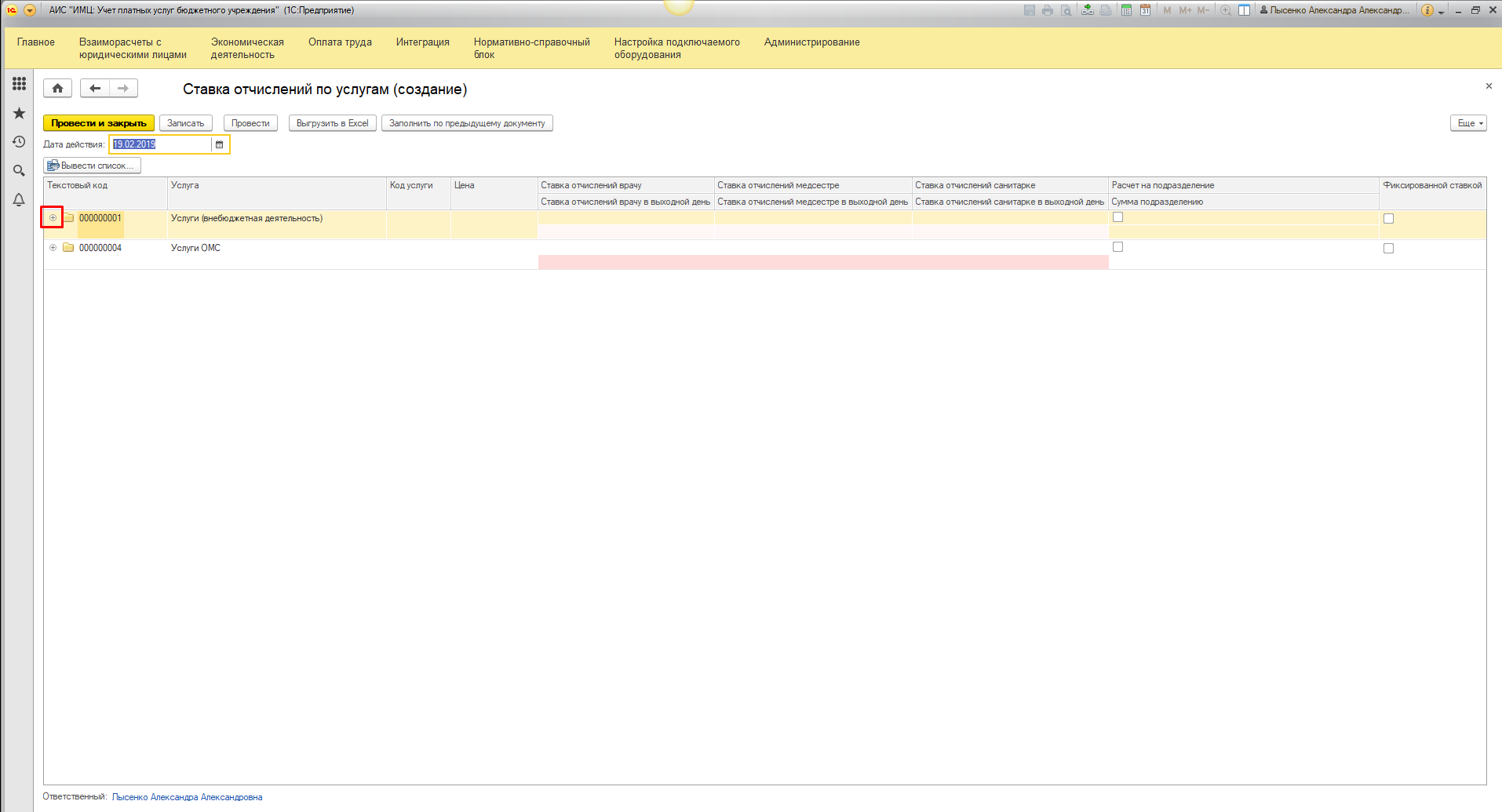1502x812 pixels.
Task: Expand the Услуги ОМС tree node
Action: 53,248
